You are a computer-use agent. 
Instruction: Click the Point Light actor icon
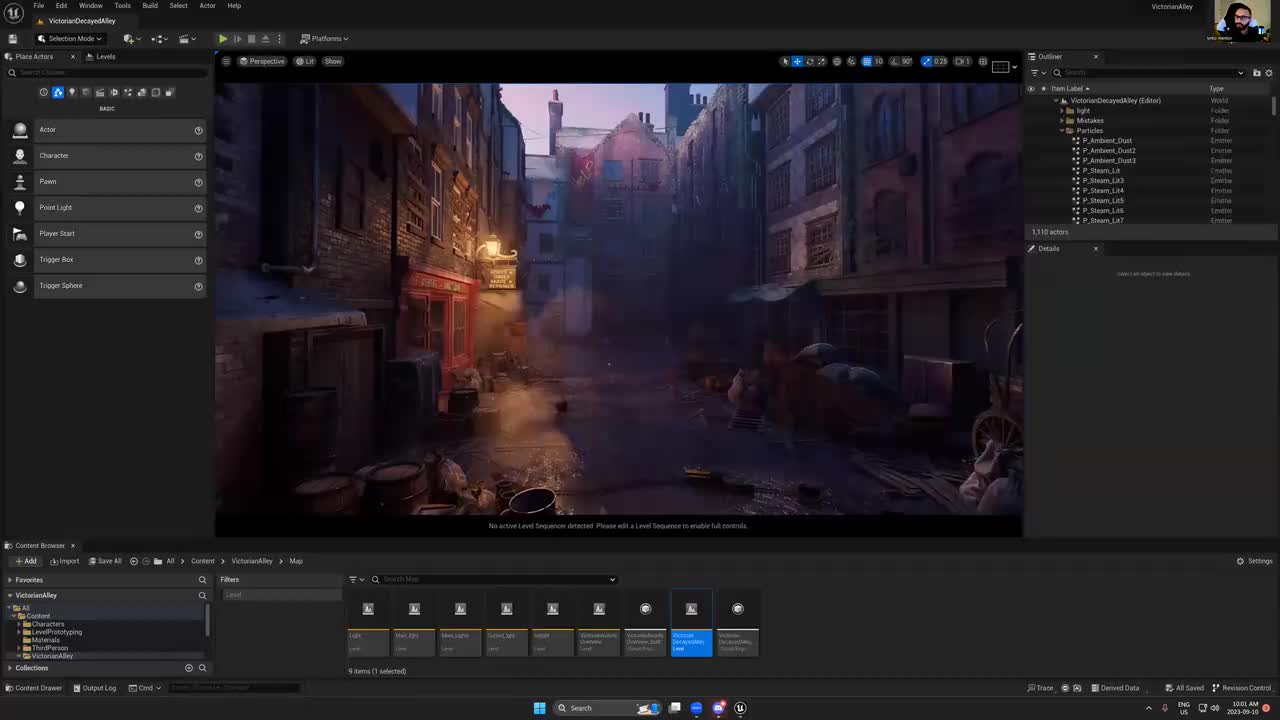coord(19,208)
